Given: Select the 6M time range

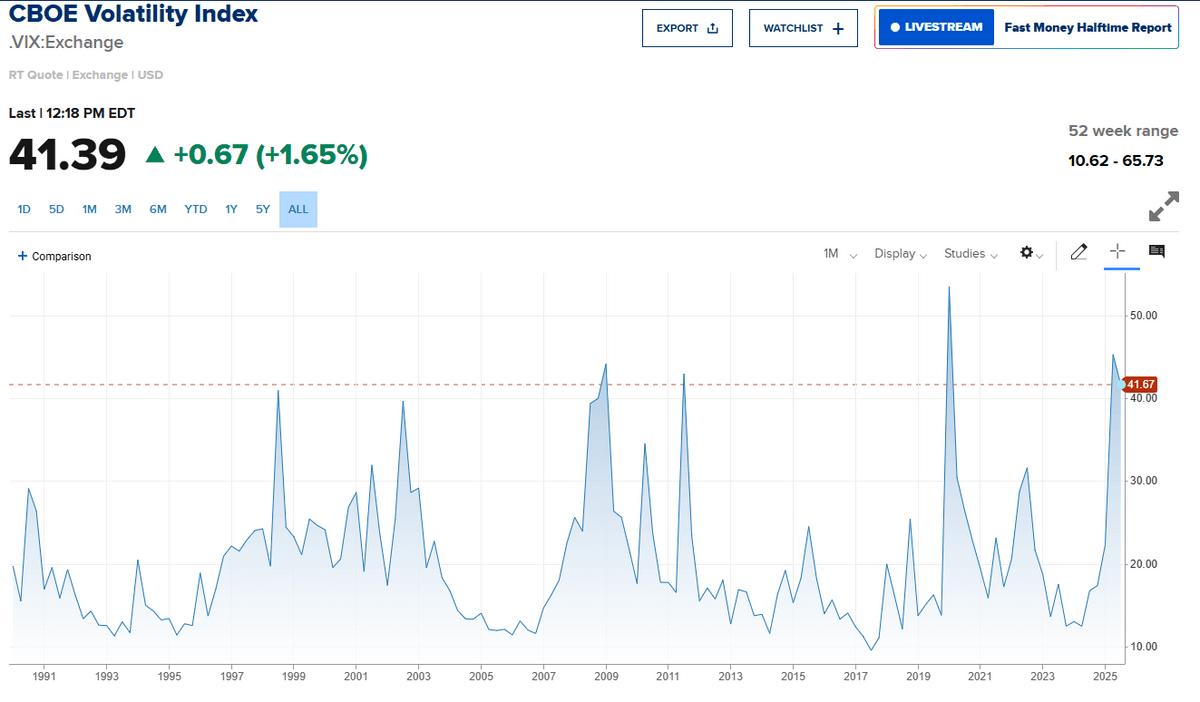Looking at the screenshot, I should pos(158,209).
